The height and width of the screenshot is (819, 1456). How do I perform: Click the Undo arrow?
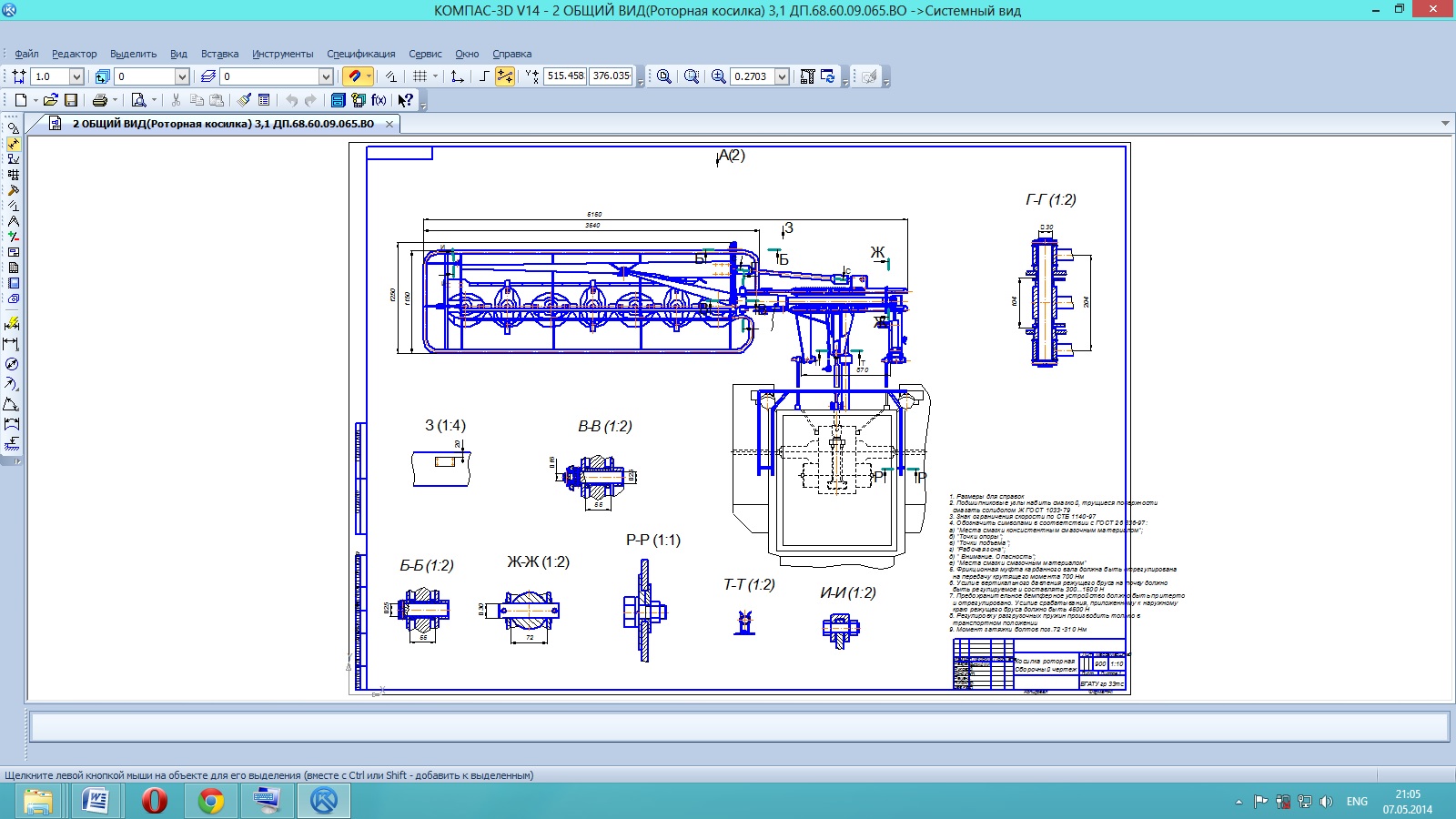[x=291, y=100]
